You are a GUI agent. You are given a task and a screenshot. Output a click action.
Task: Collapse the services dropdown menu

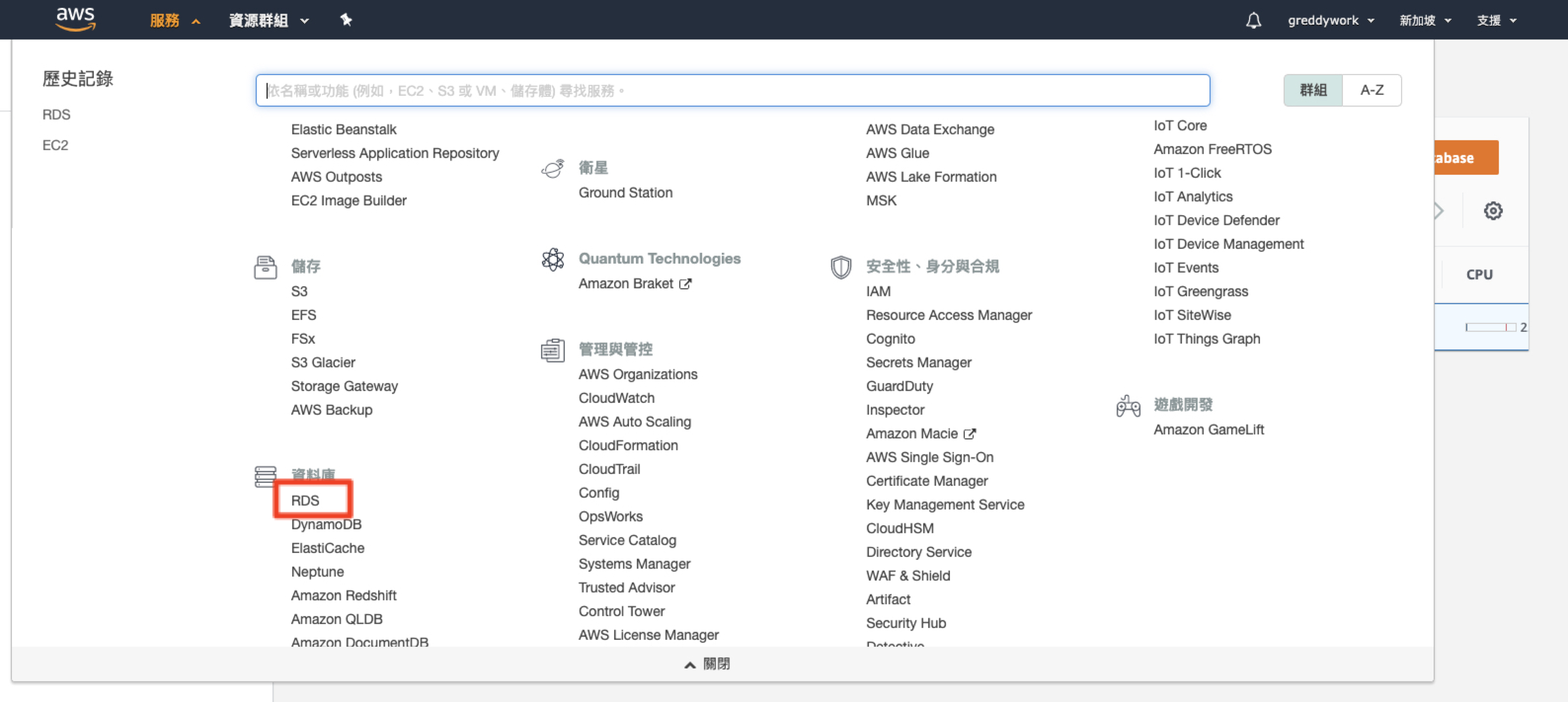[x=174, y=21]
